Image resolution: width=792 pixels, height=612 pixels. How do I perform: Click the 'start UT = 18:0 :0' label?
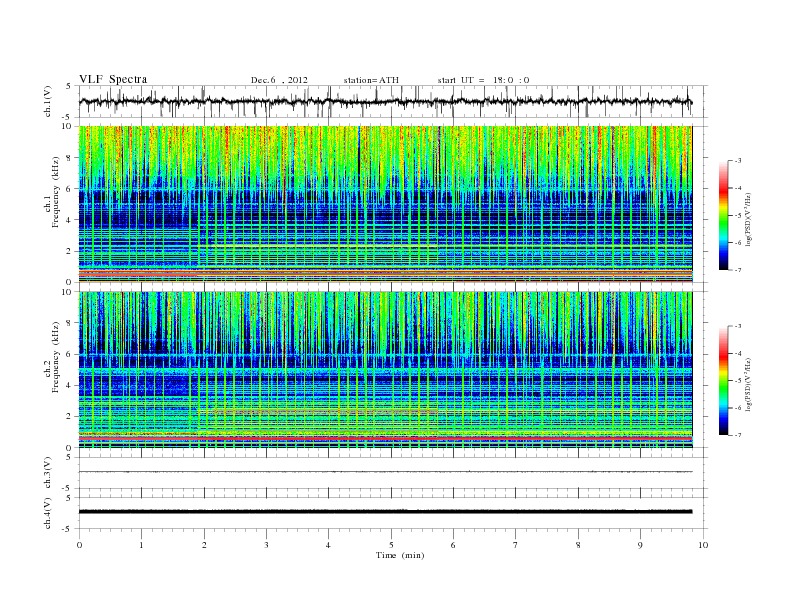point(483,80)
